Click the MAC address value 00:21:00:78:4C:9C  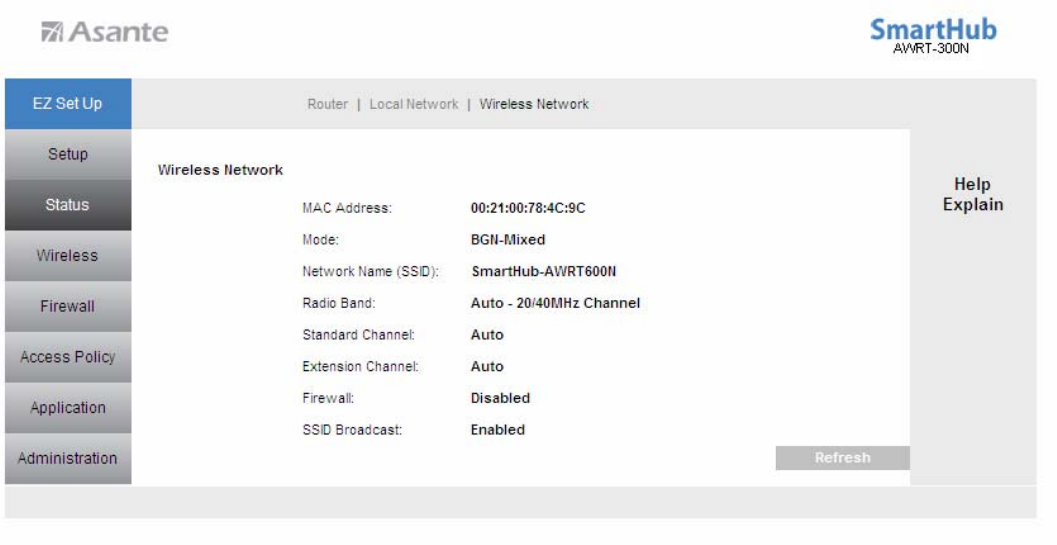pyautogui.click(x=528, y=208)
